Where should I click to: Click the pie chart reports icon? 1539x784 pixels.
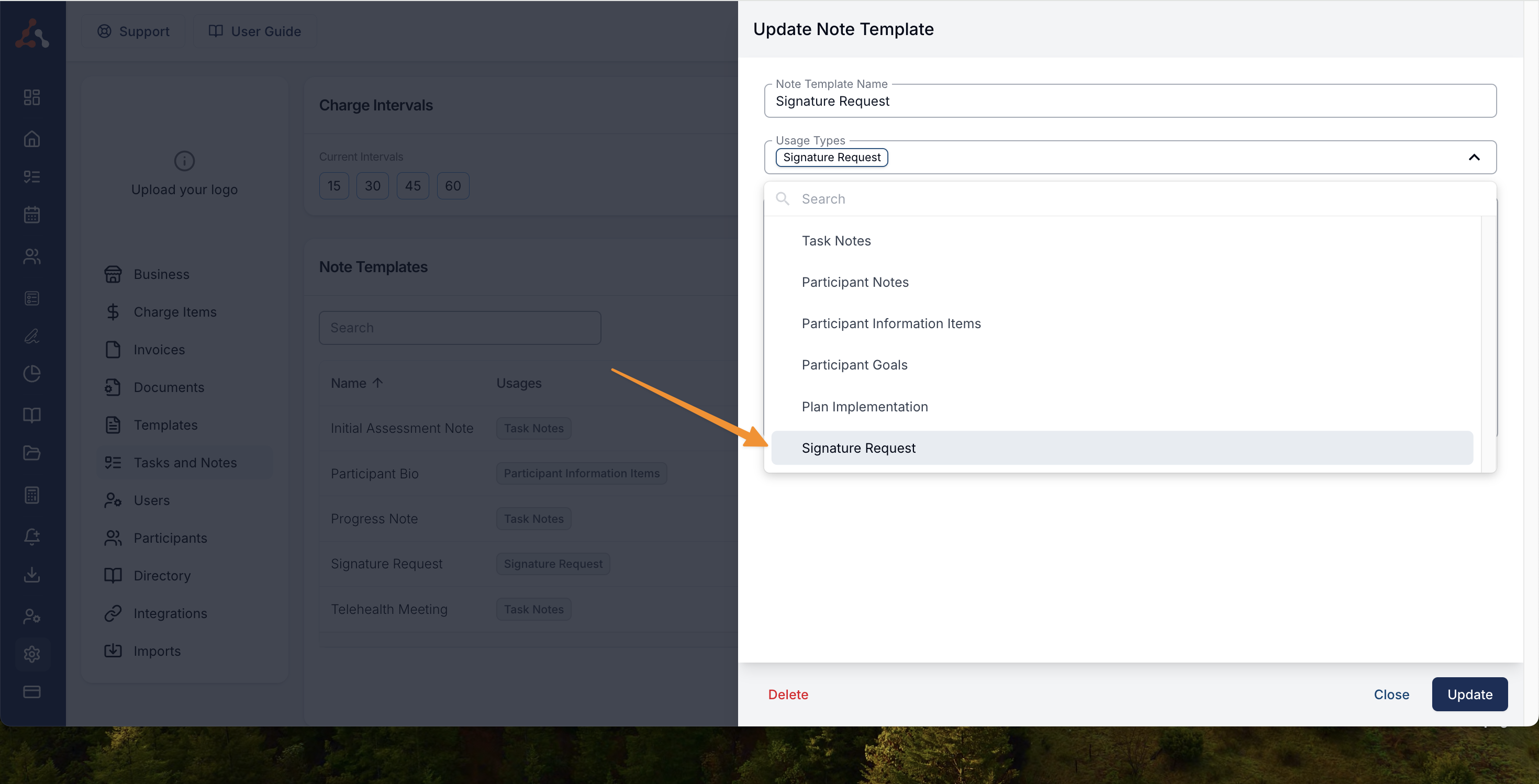point(31,373)
